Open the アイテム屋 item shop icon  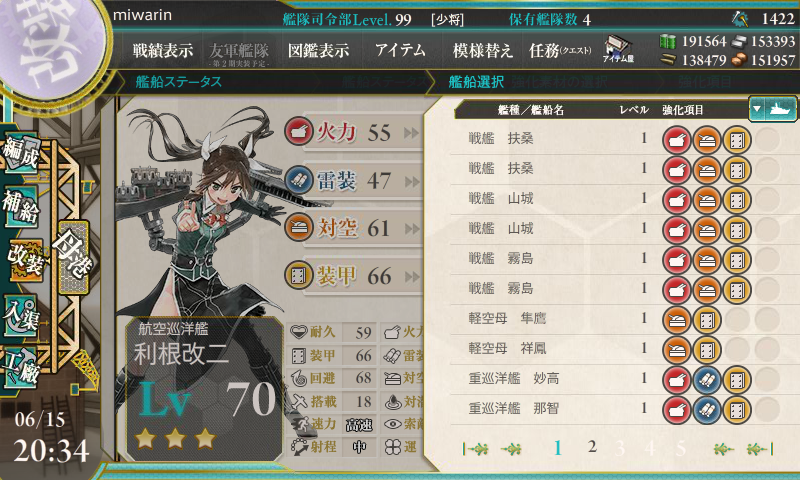pos(617,49)
